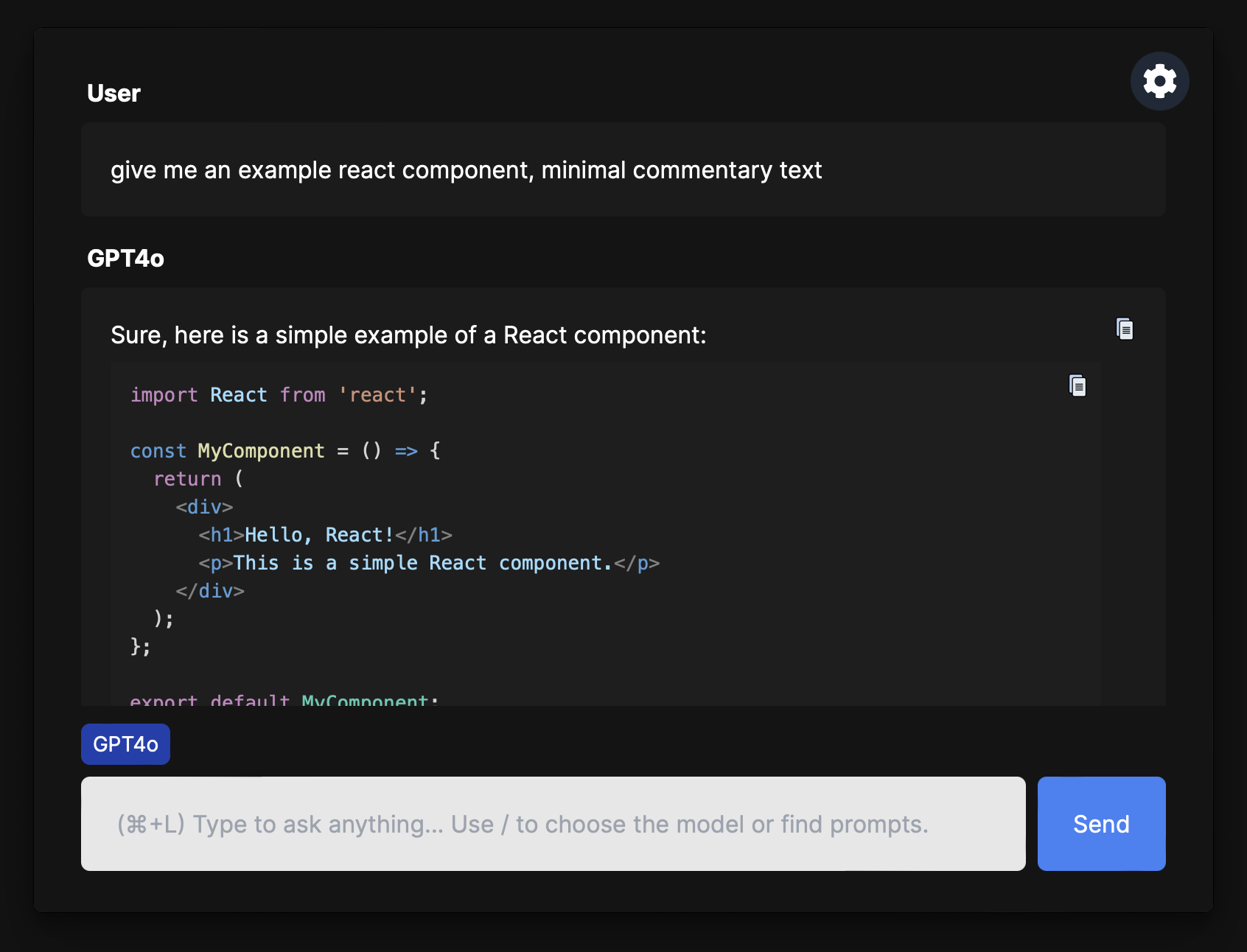Screen dimensions: 1247x952
Task: Click the 'User' heading label
Action: (113, 94)
